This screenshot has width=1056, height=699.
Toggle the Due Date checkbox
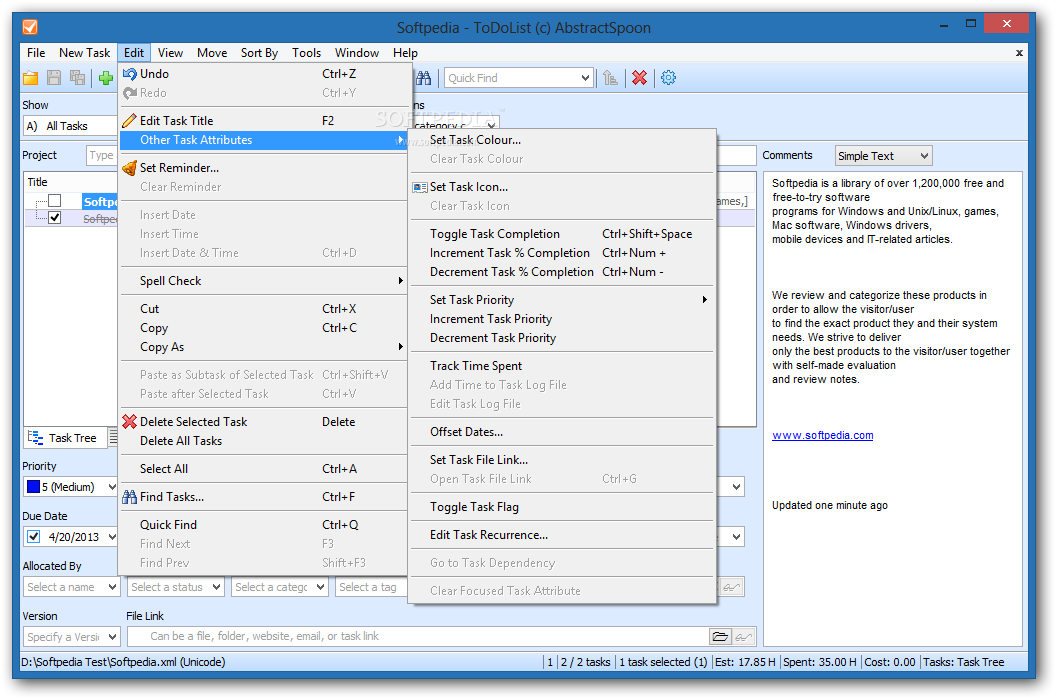(x=34, y=537)
